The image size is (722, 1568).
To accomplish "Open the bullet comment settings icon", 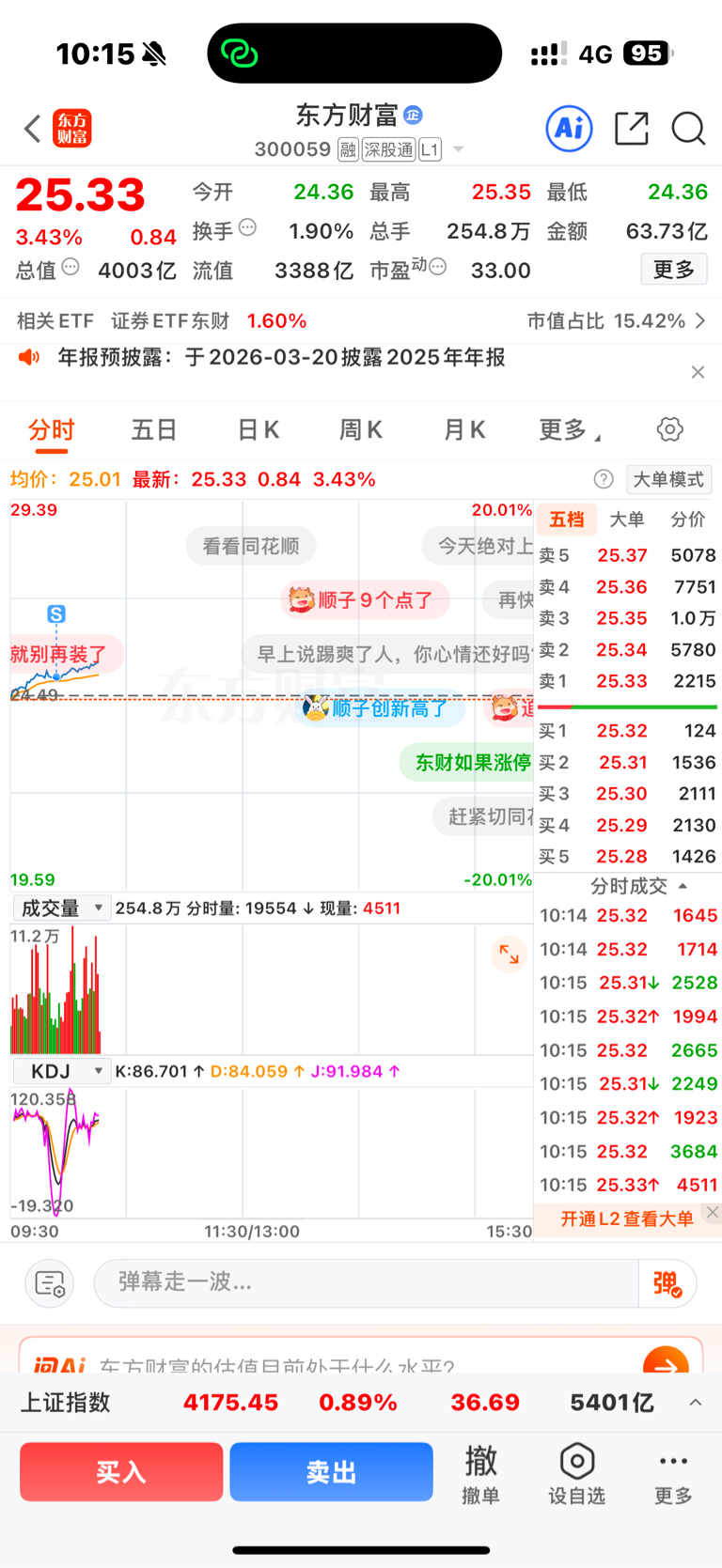I will pos(49,1283).
